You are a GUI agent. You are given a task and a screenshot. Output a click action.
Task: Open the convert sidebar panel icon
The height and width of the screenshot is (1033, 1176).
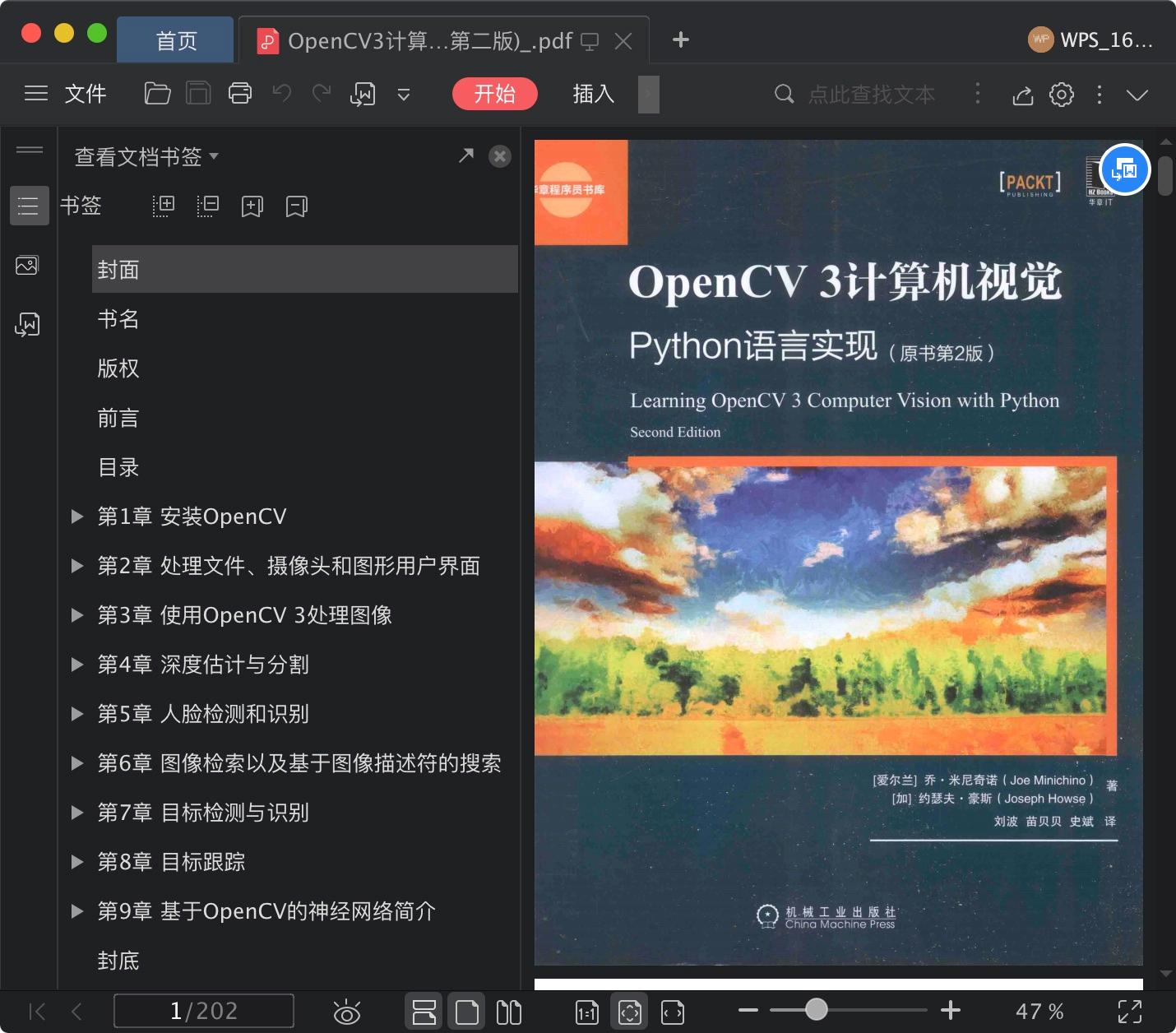[27, 324]
